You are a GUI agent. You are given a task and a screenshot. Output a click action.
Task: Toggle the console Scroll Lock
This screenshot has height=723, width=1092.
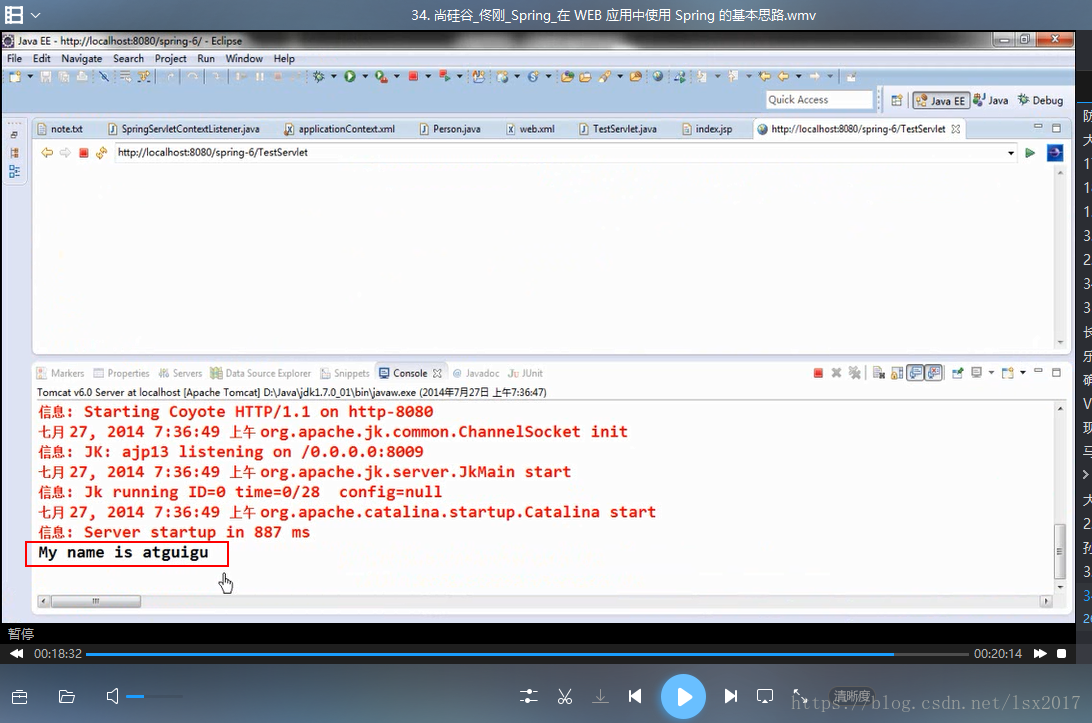tap(897, 373)
